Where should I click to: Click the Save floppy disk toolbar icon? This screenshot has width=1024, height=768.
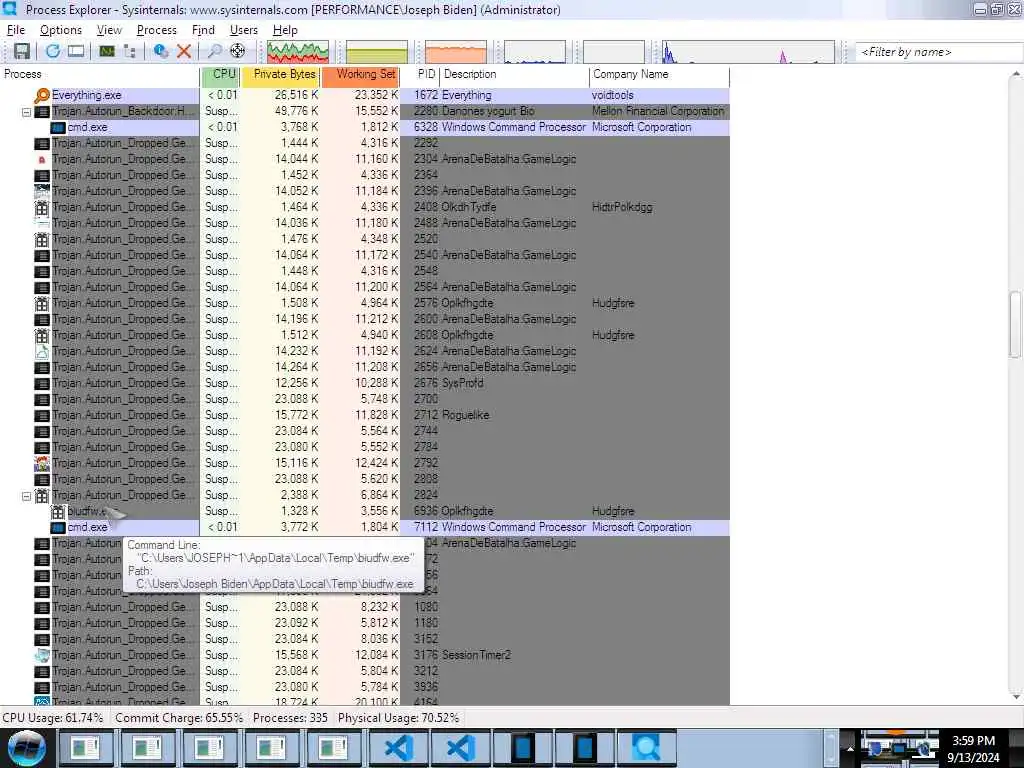(22, 51)
